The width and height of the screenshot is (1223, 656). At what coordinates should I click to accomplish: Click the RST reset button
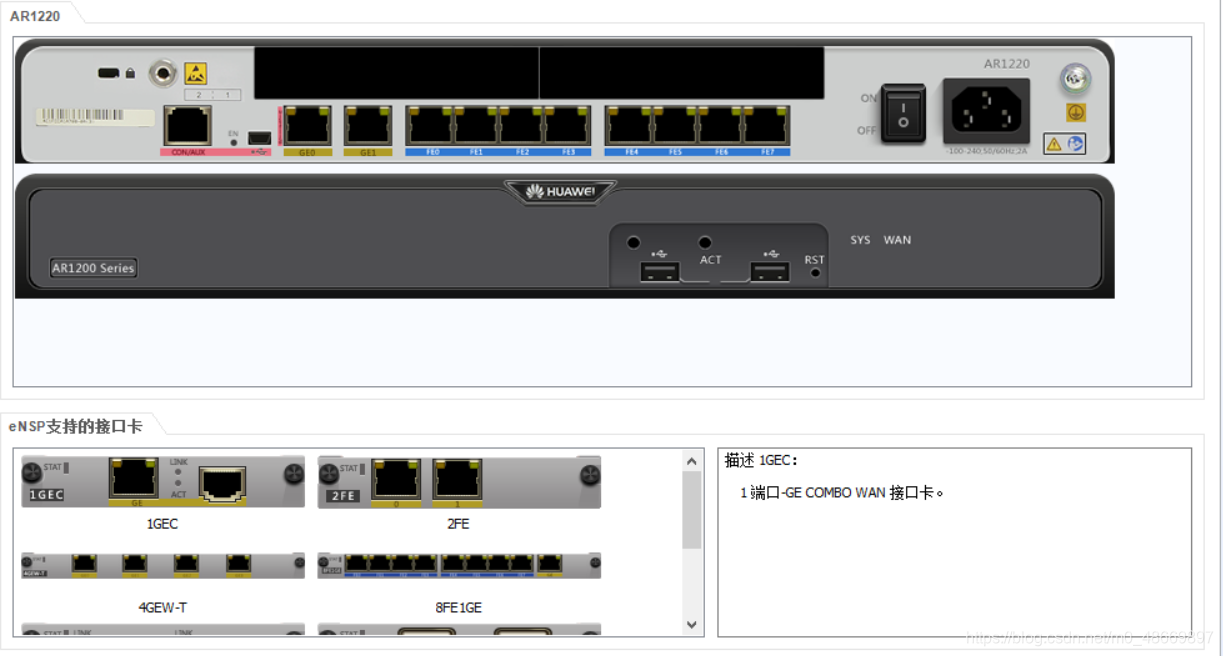pos(815,272)
